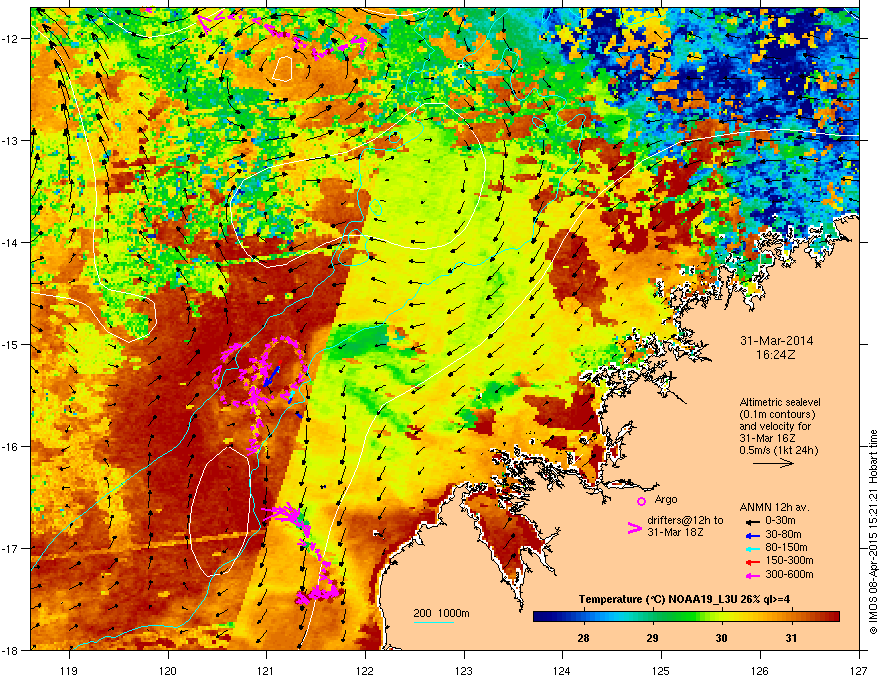This screenshot has height=680, width=880.
Task: Click the '200 1000m' isobath label
Action: 441,613
